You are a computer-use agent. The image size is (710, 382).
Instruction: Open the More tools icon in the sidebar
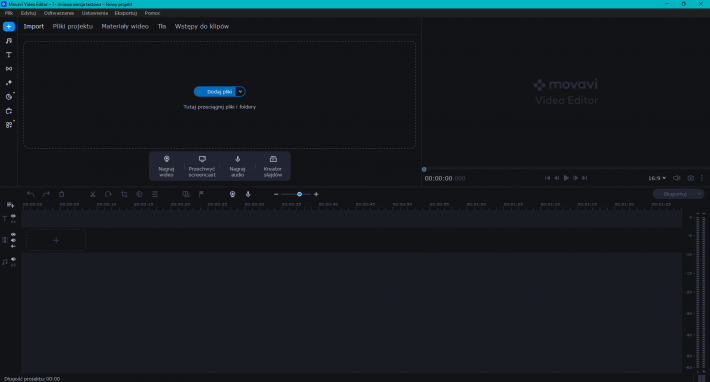[9, 111]
